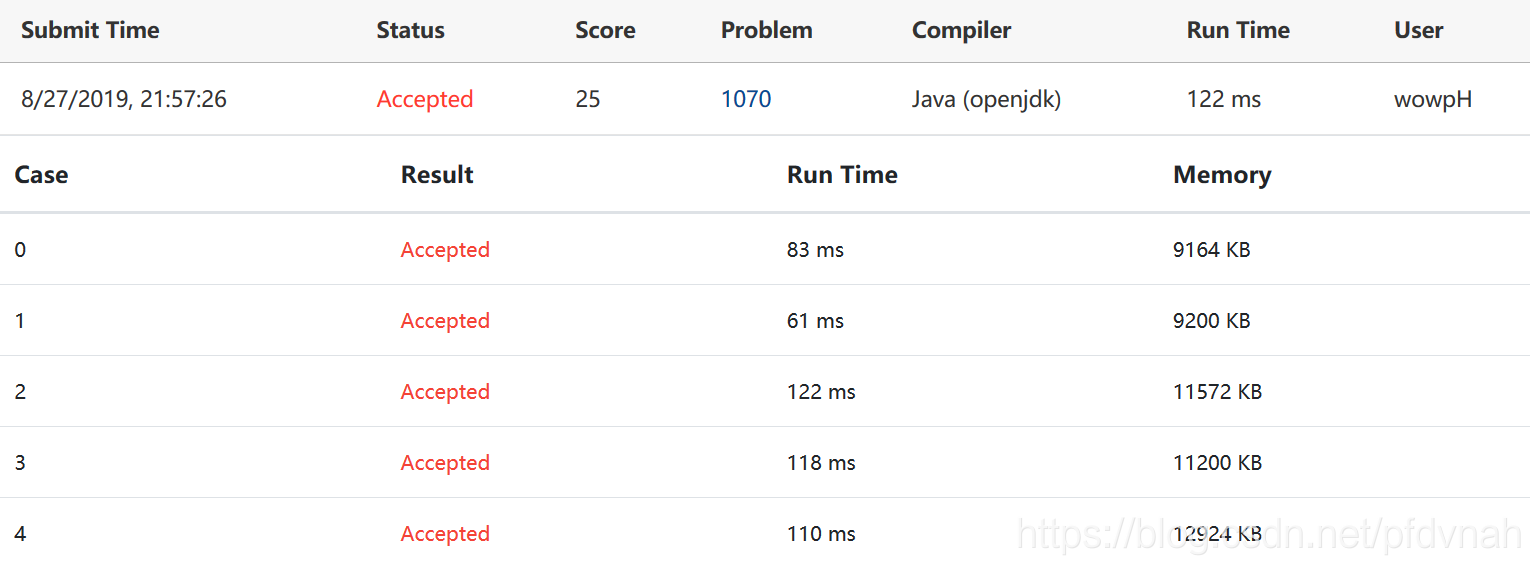Select the Status column header

(x=410, y=30)
